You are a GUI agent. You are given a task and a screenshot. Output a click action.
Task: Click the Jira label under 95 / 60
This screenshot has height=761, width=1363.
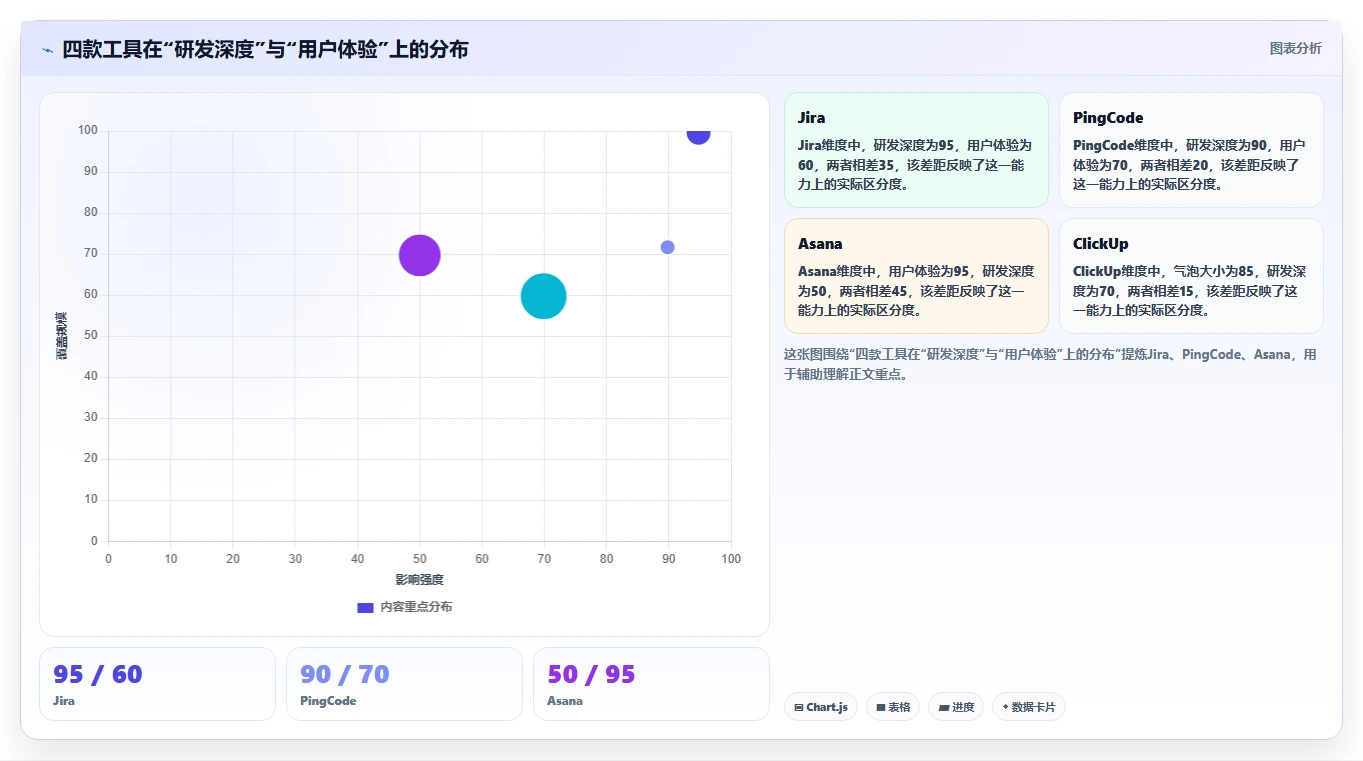[x=64, y=701]
